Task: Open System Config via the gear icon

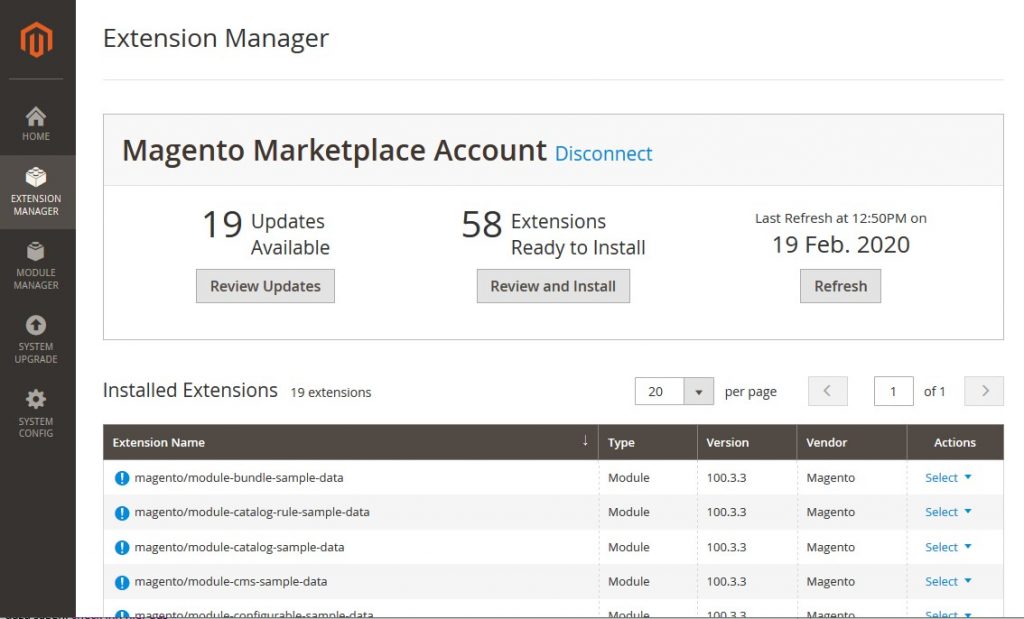Action: pos(36,408)
